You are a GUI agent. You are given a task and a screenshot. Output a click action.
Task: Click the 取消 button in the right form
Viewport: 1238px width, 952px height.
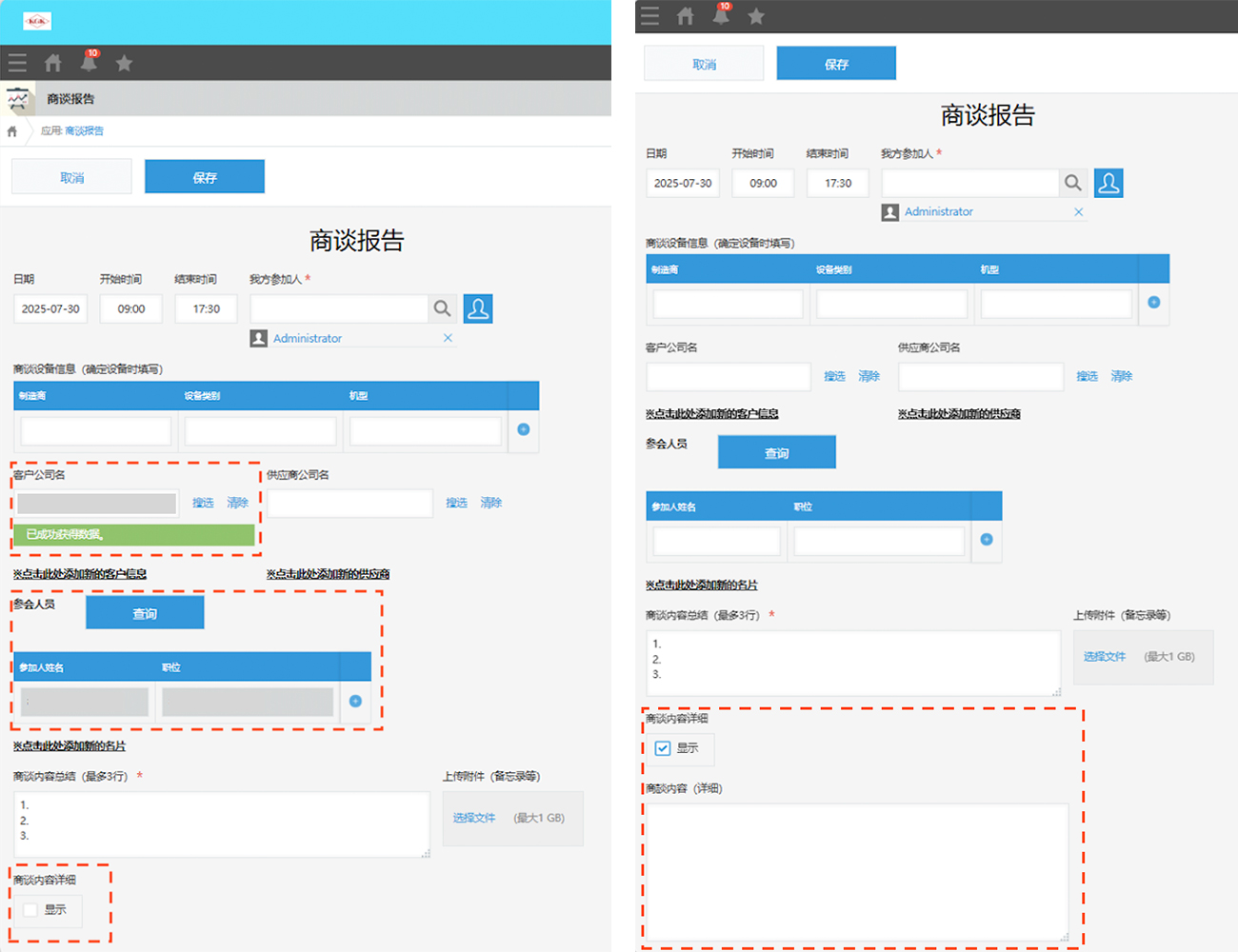pos(704,64)
